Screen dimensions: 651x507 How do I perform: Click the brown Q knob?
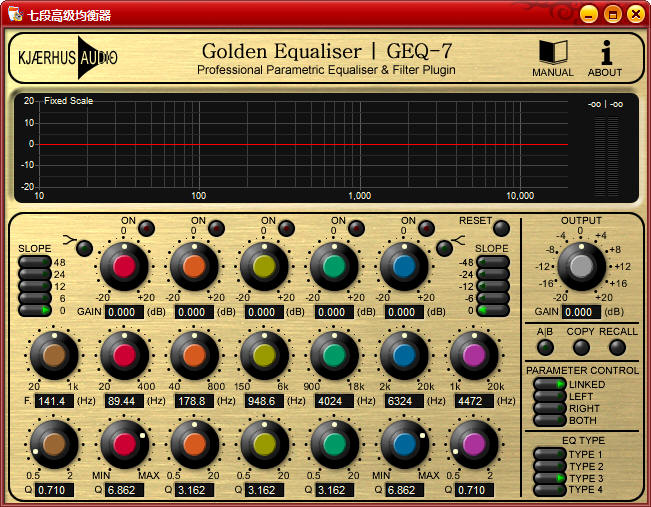[x=54, y=444]
